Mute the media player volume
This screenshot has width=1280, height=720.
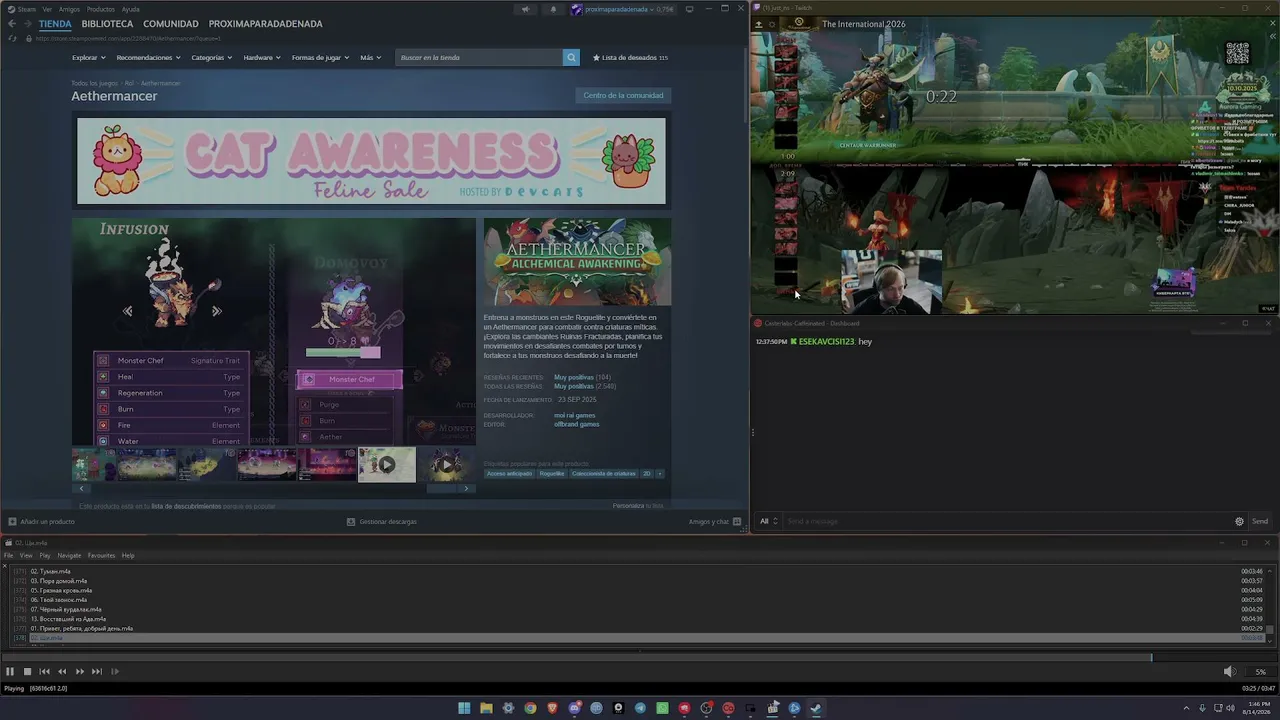coord(1229,672)
